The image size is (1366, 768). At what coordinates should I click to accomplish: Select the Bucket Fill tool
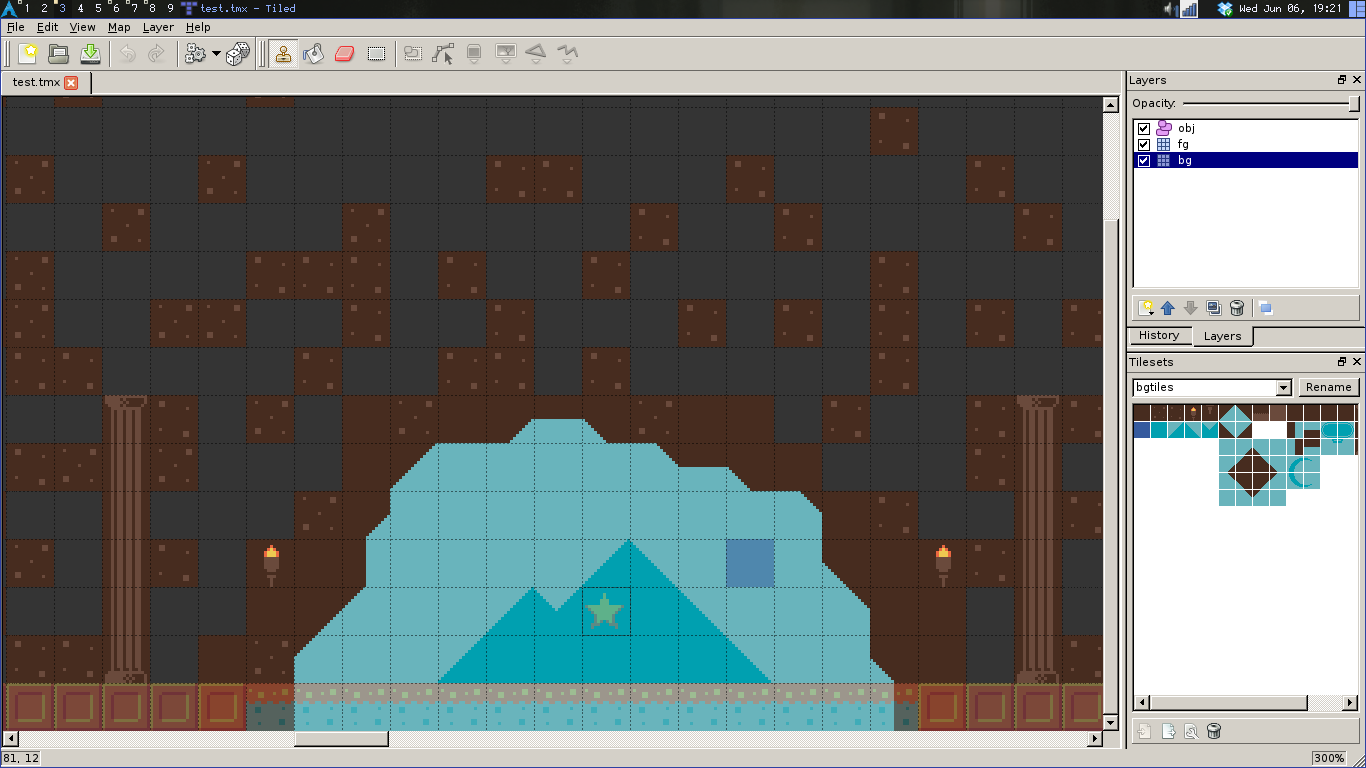click(x=314, y=54)
